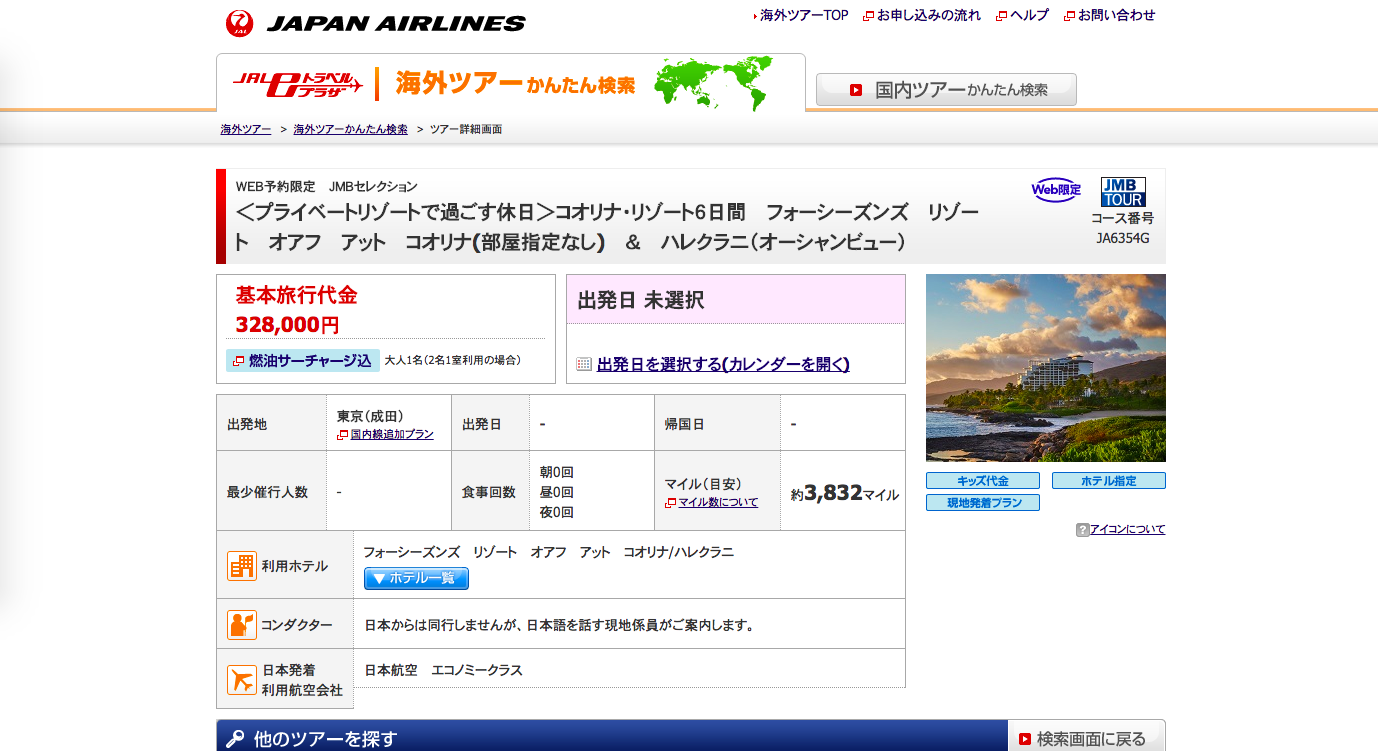1378x751 pixels.
Task: Click the Japan Airlines wordmark
Action: pos(395,24)
